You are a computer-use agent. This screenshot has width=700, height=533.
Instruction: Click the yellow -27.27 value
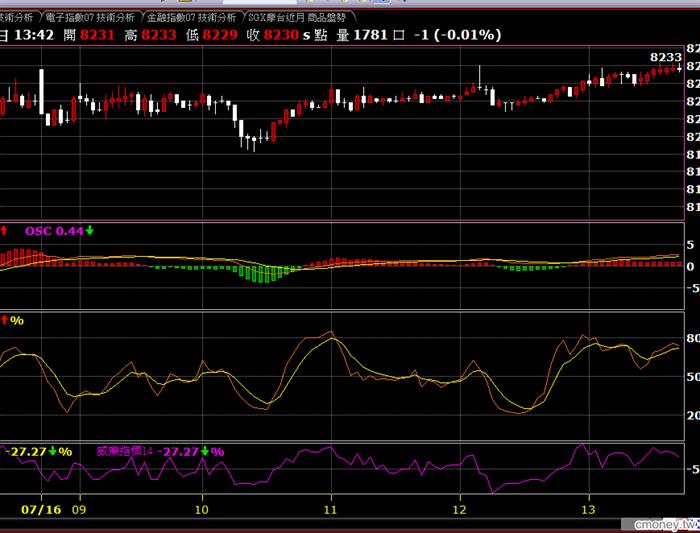tap(28, 452)
